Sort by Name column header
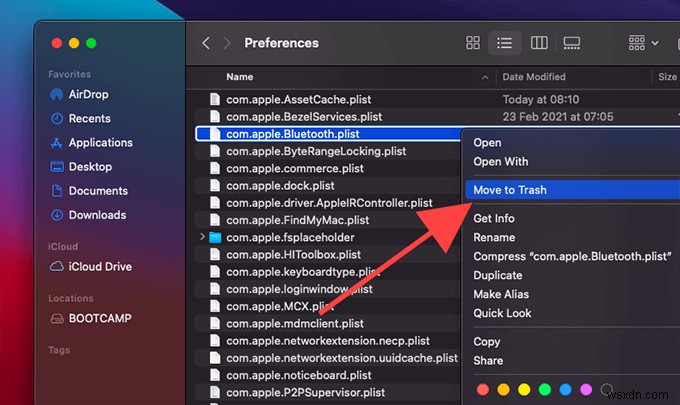Screen dimensions: 680x405 click(x=239, y=77)
